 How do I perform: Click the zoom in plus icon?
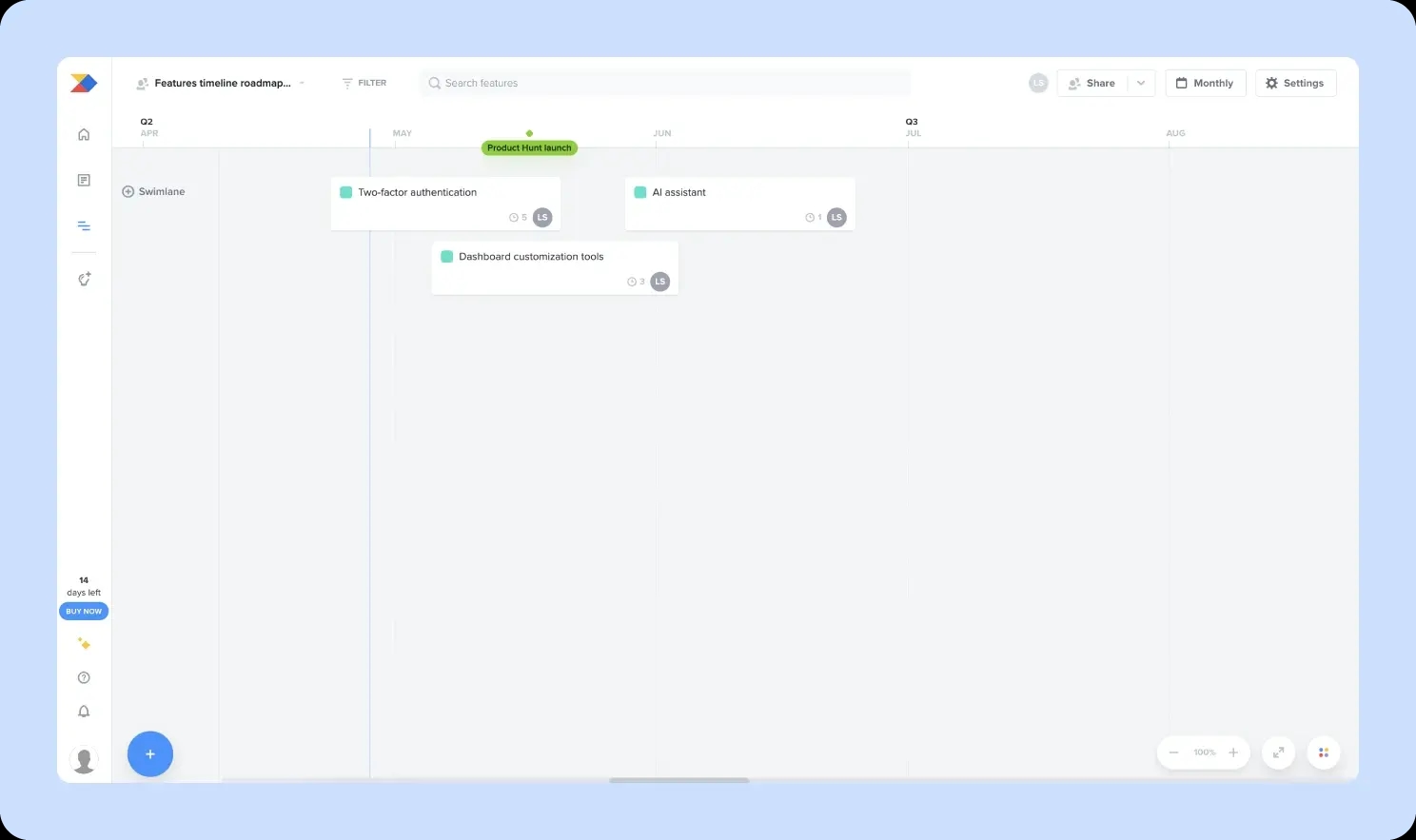(1233, 752)
